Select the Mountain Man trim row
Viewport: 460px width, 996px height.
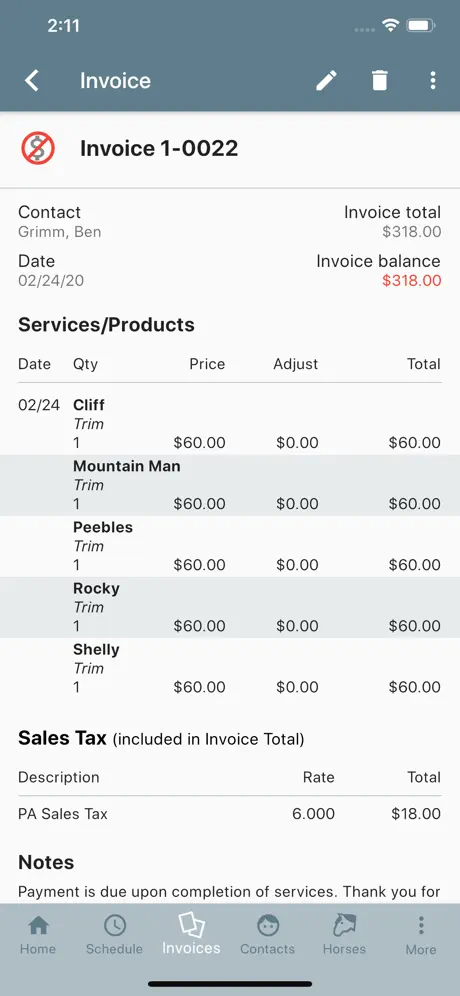click(230, 485)
